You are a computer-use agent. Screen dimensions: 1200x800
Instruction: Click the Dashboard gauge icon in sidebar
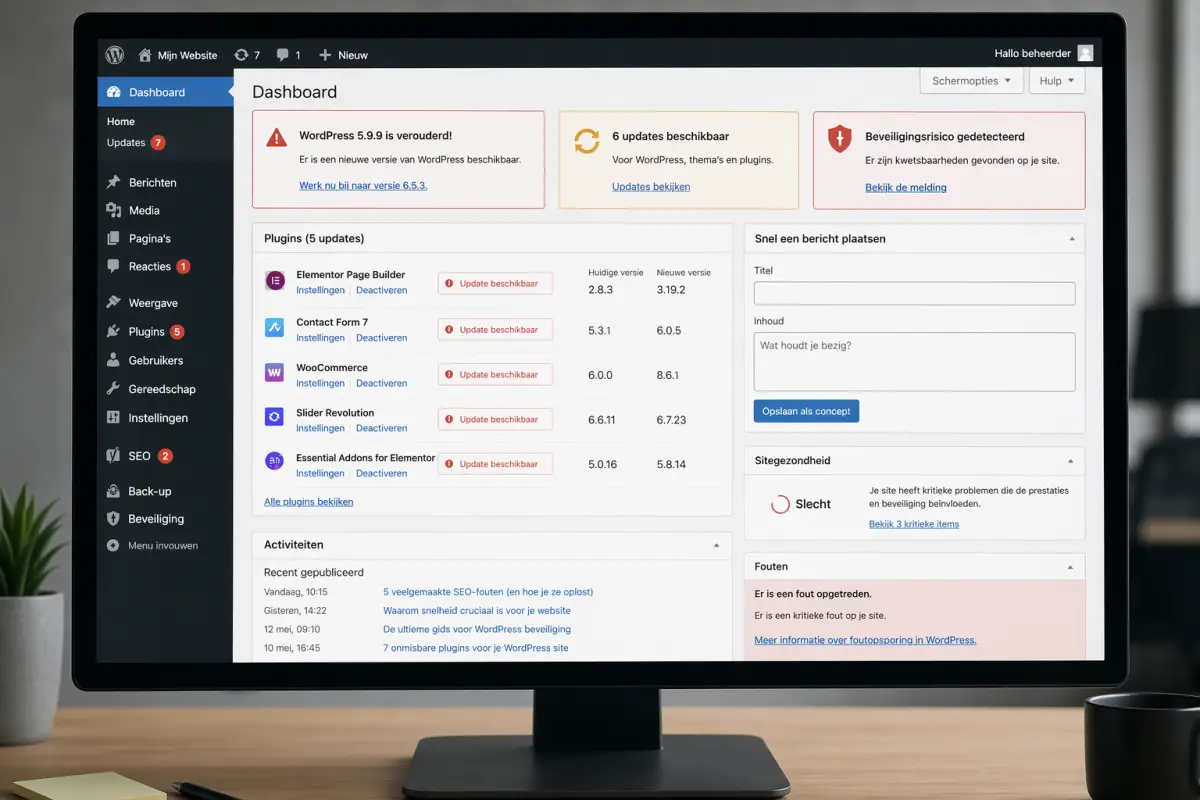[x=113, y=92]
